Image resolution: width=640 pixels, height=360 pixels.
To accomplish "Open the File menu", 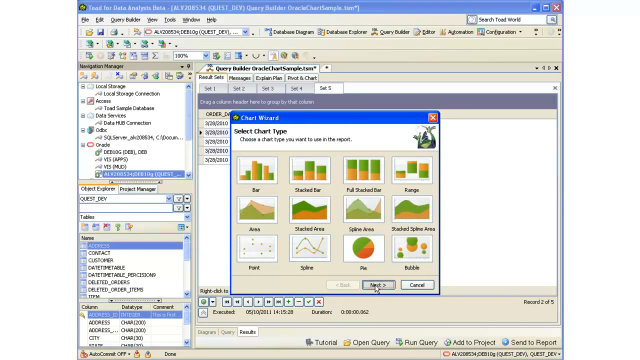I will coord(85,20).
